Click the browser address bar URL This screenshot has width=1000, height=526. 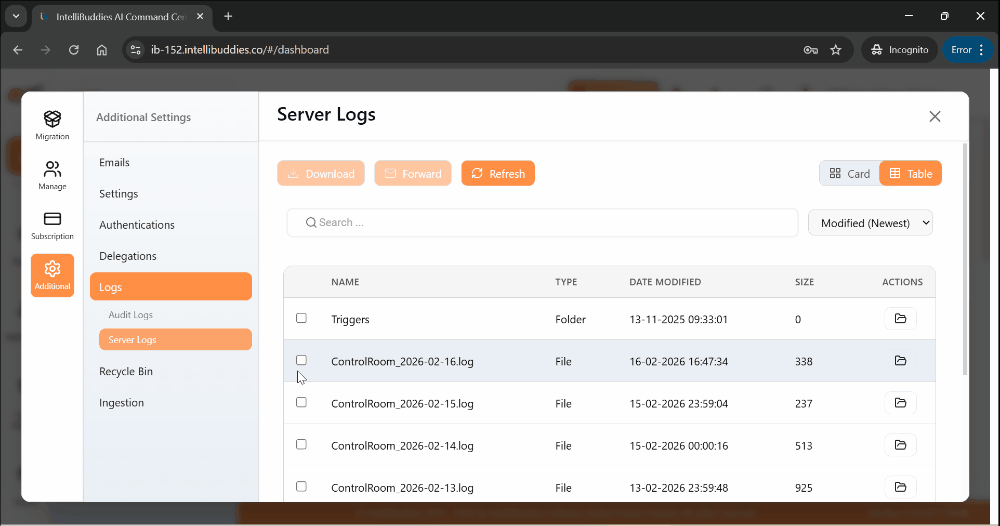(240, 50)
